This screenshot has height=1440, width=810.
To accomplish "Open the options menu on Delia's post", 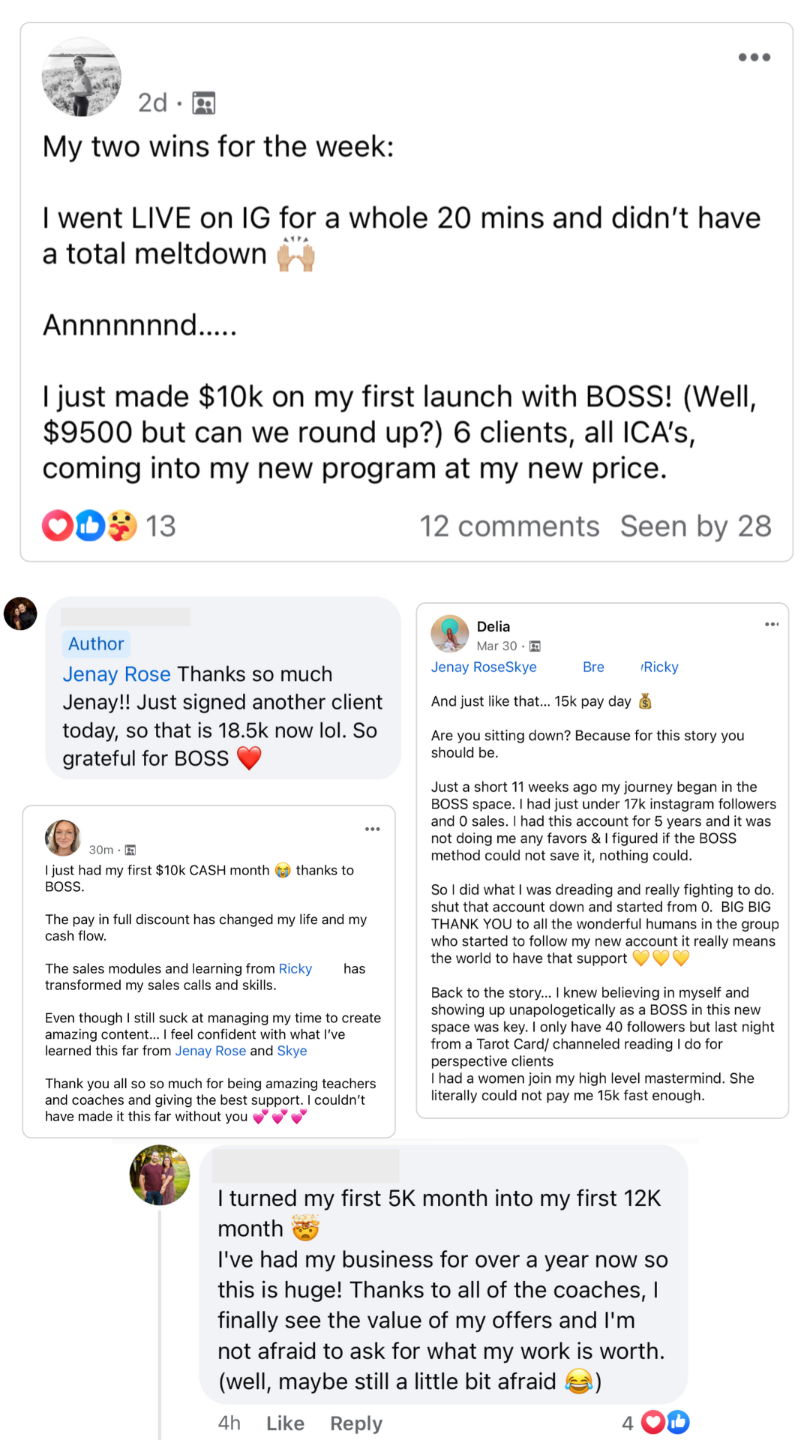I will pos(771,625).
